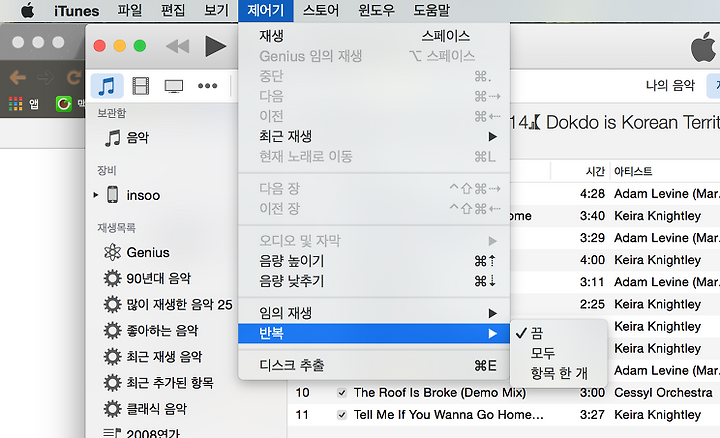Expand the 임의 재생 submenu
This screenshot has height=438, width=720.
pyautogui.click(x=374, y=313)
